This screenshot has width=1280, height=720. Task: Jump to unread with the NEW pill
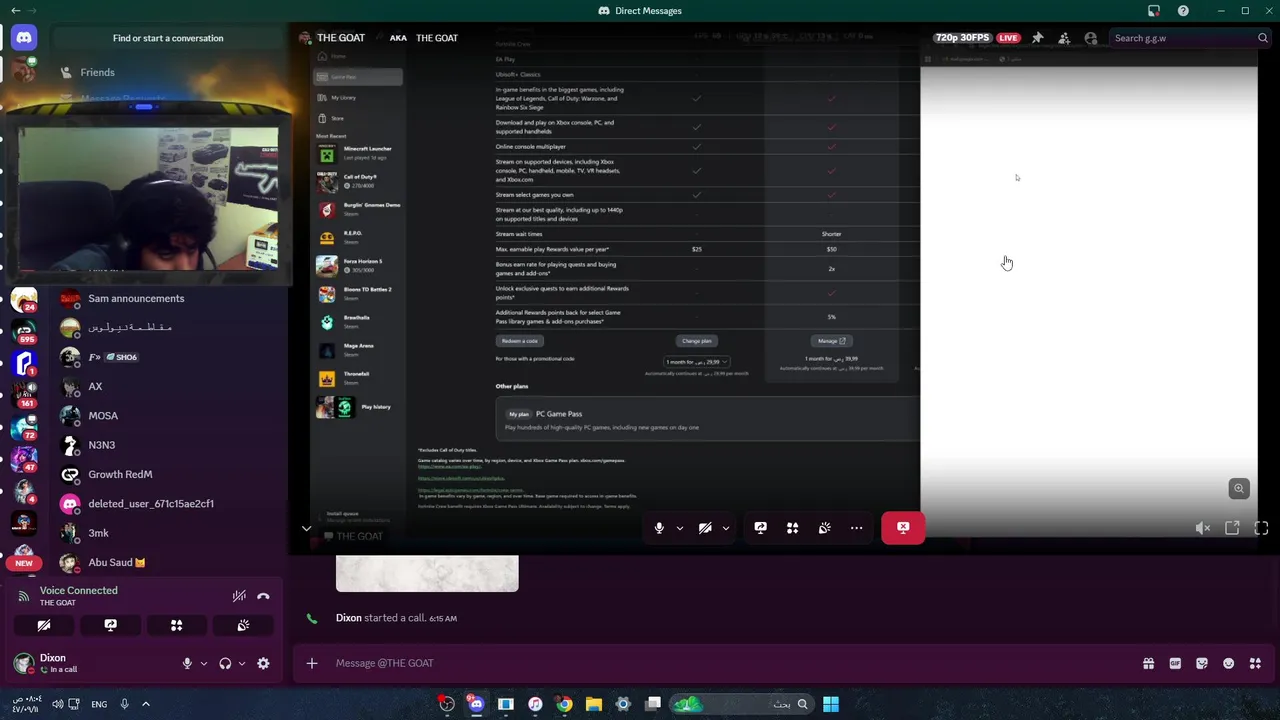pos(24,563)
